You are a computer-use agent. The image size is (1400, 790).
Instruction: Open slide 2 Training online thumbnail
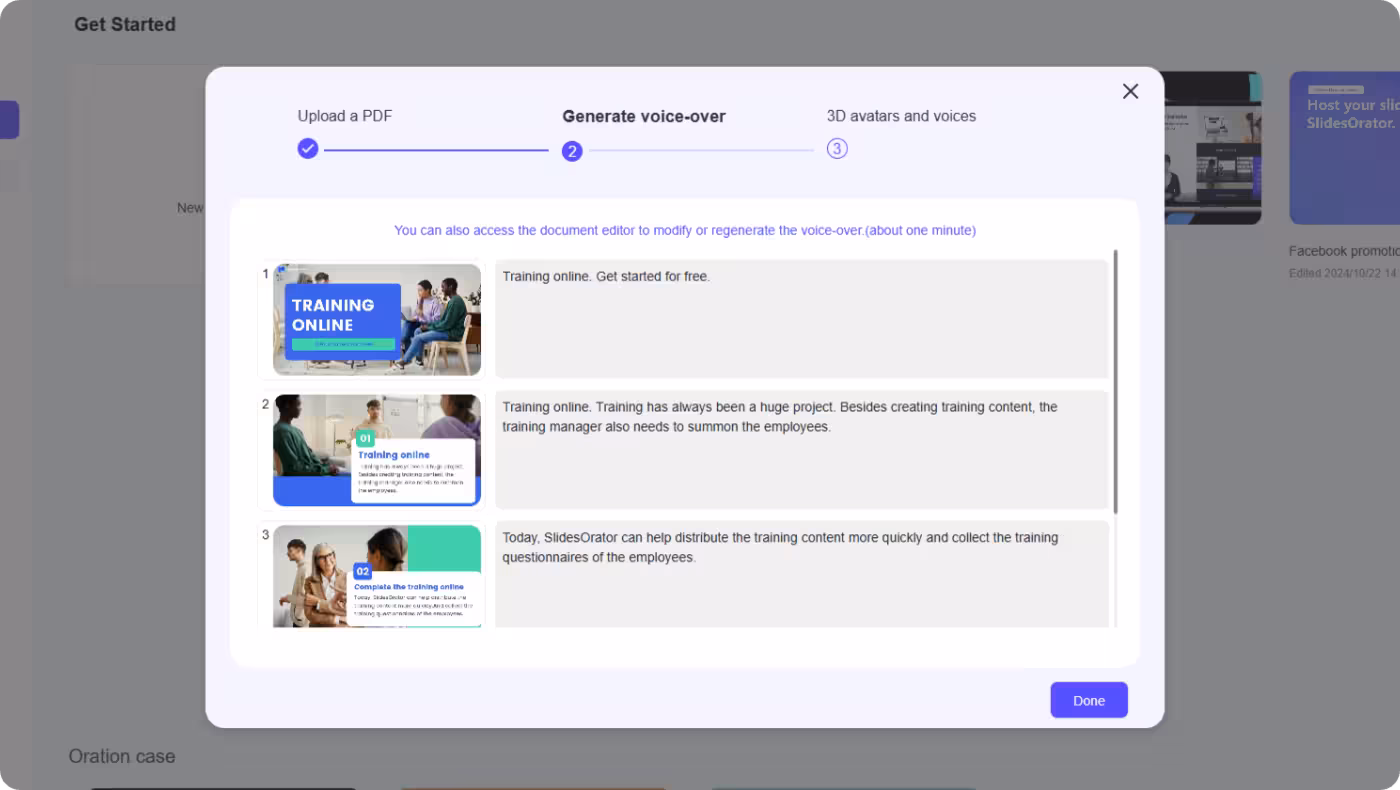[377, 450]
